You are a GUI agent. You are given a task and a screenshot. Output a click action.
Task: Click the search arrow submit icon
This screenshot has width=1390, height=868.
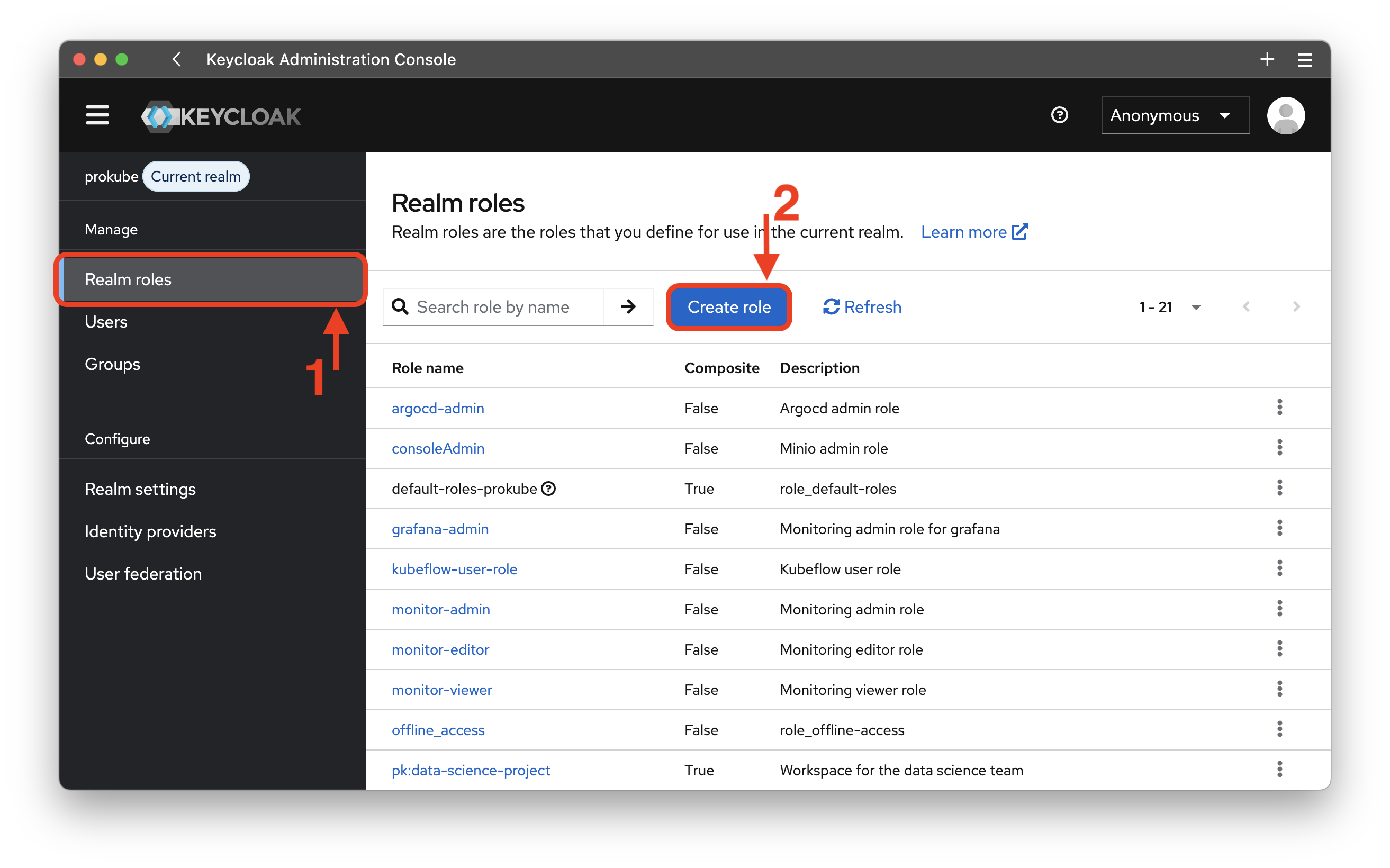[x=628, y=306]
